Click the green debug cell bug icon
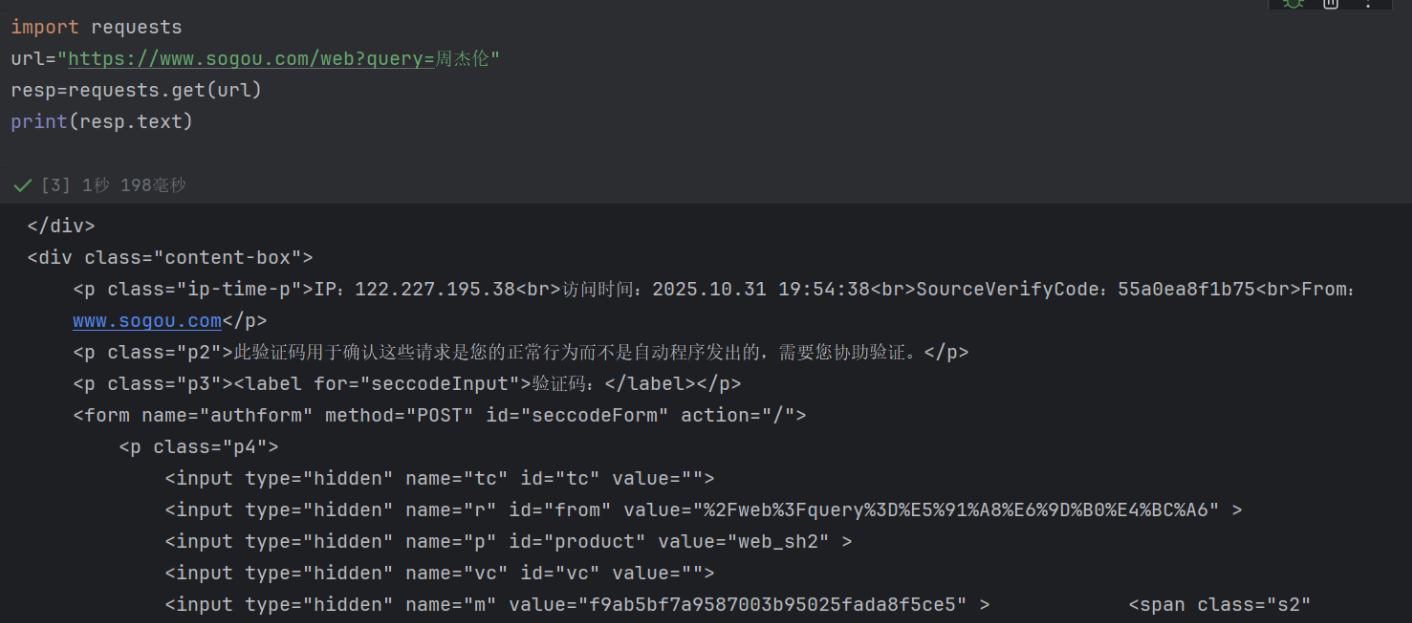 pos(1293,3)
